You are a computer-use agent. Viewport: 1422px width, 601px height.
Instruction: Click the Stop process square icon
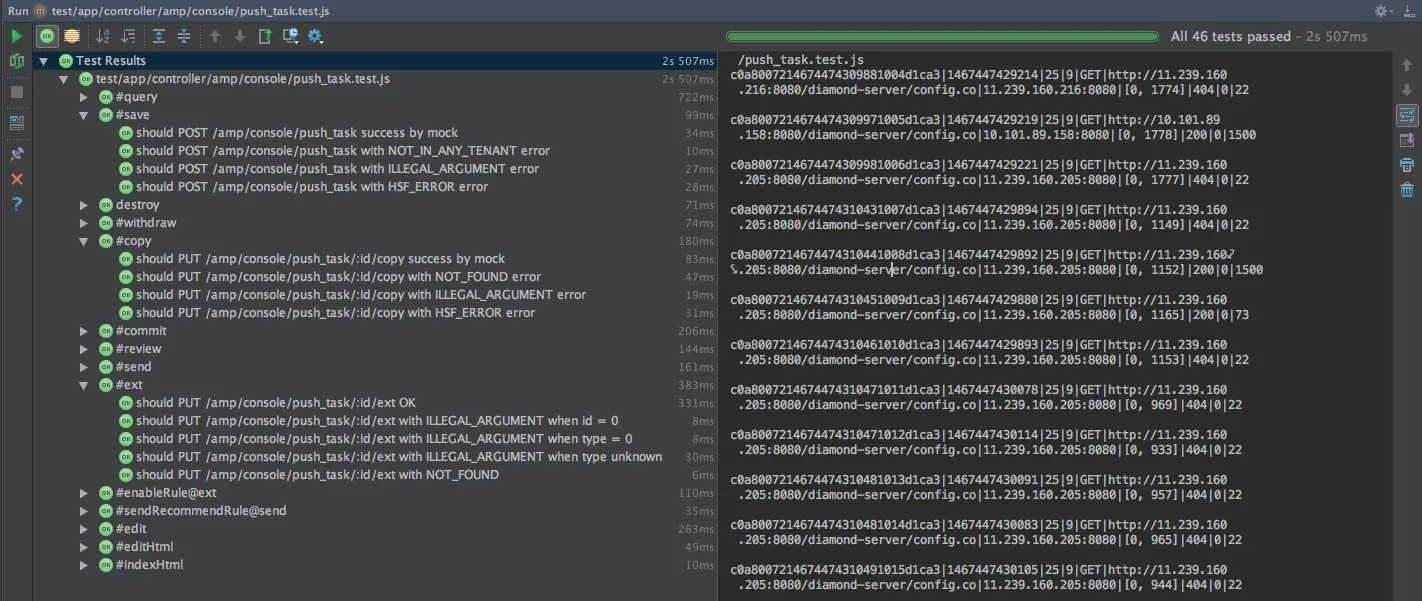click(x=16, y=92)
